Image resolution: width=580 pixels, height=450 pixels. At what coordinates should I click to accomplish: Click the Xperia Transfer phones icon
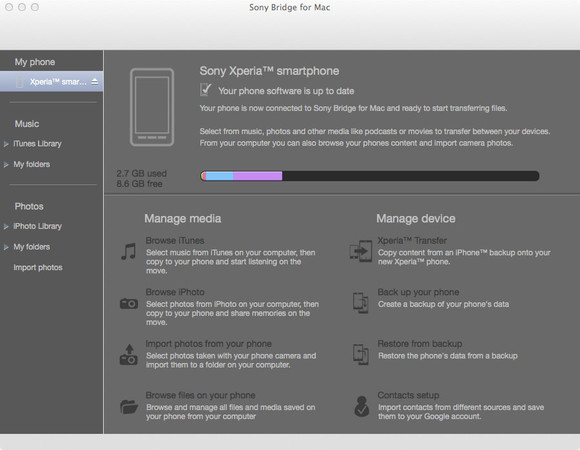click(x=361, y=251)
